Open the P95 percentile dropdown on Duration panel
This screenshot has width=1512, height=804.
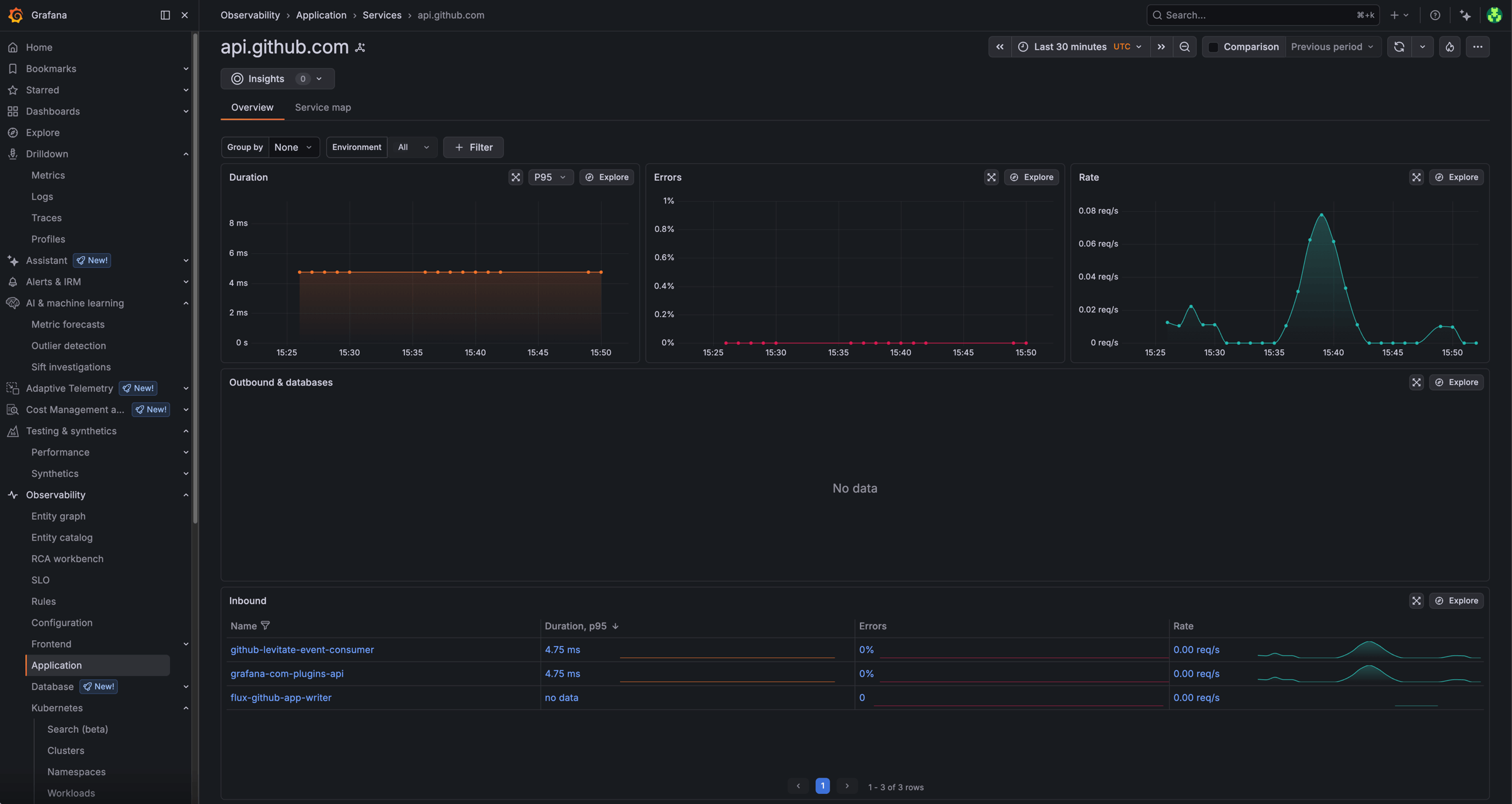tap(550, 177)
